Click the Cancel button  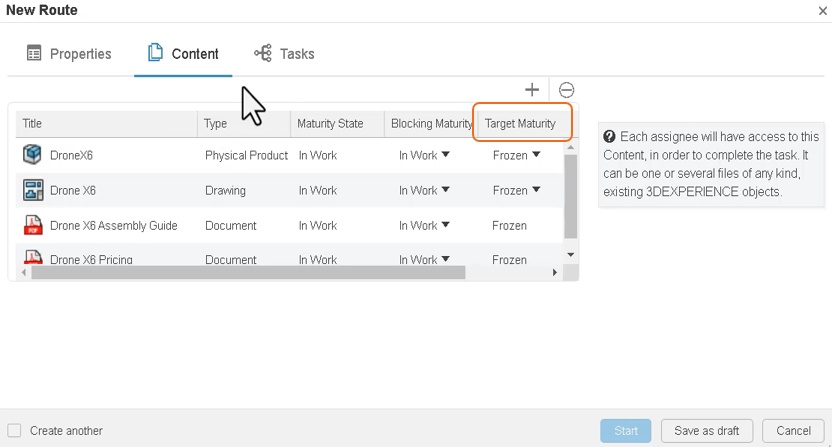(793, 431)
